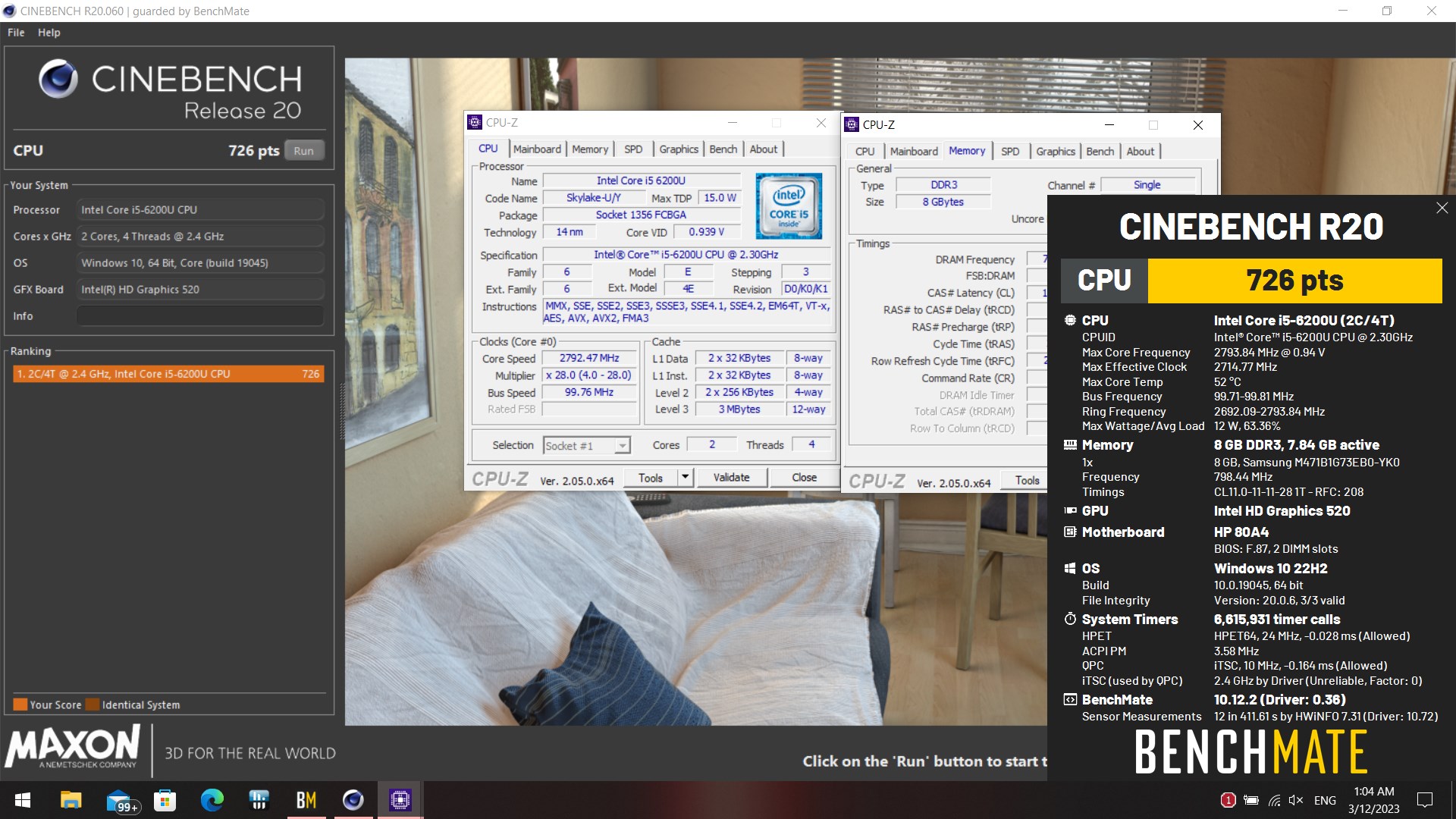The image size is (1456, 819).
Task: Click the red notification tray icon
Action: pyautogui.click(x=1228, y=800)
